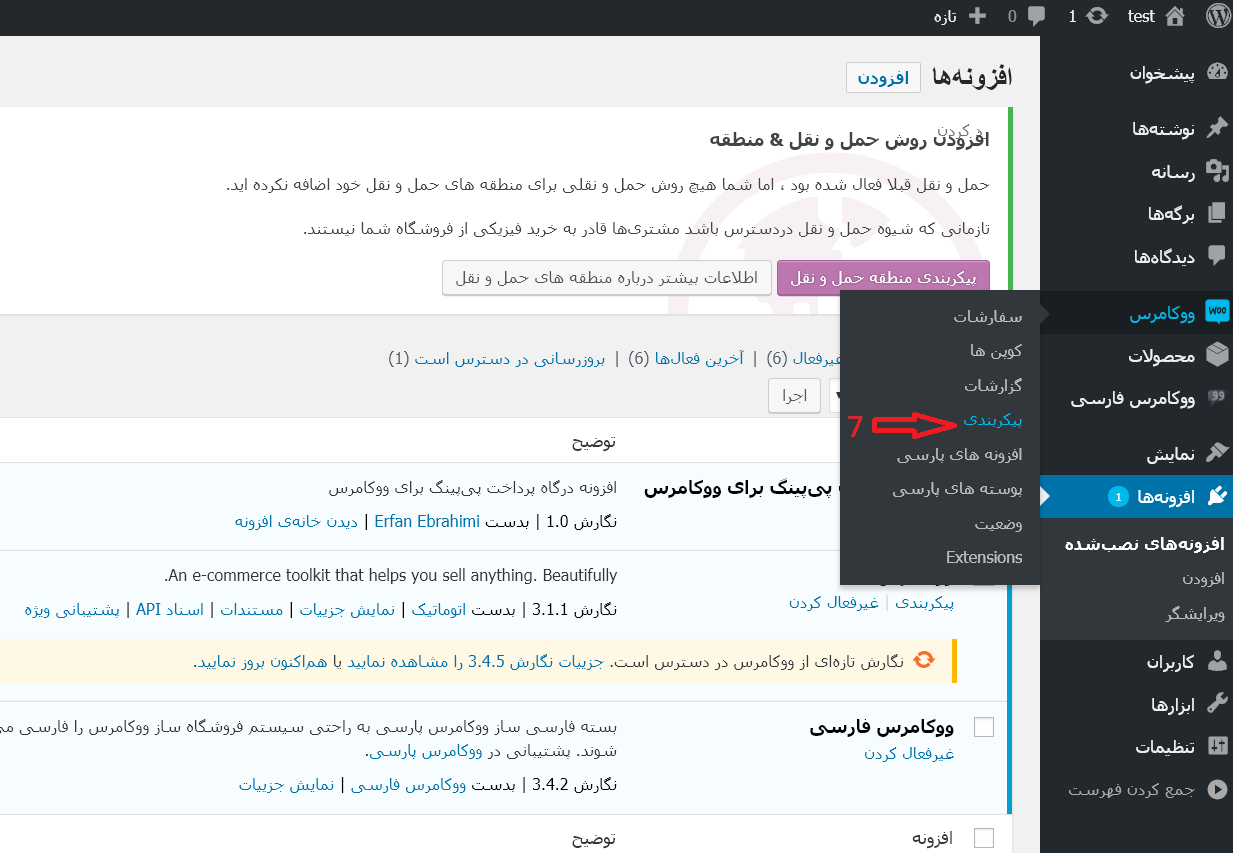
Task: Click هم‌اکنون بروز نمایید update link
Action: 262,661
